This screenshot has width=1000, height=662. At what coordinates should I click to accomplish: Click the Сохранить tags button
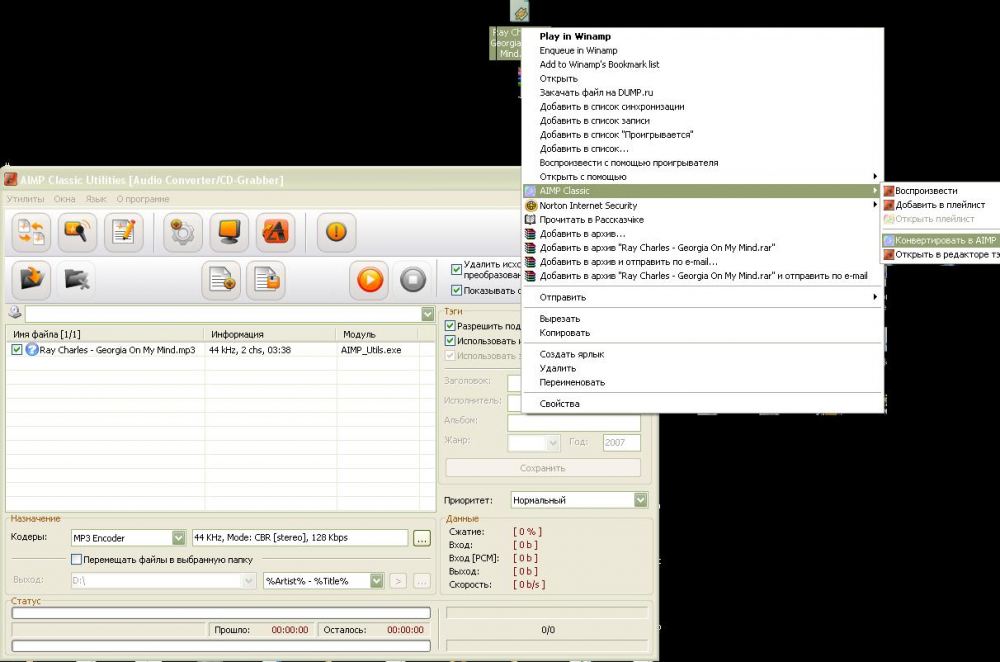click(x=543, y=468)
